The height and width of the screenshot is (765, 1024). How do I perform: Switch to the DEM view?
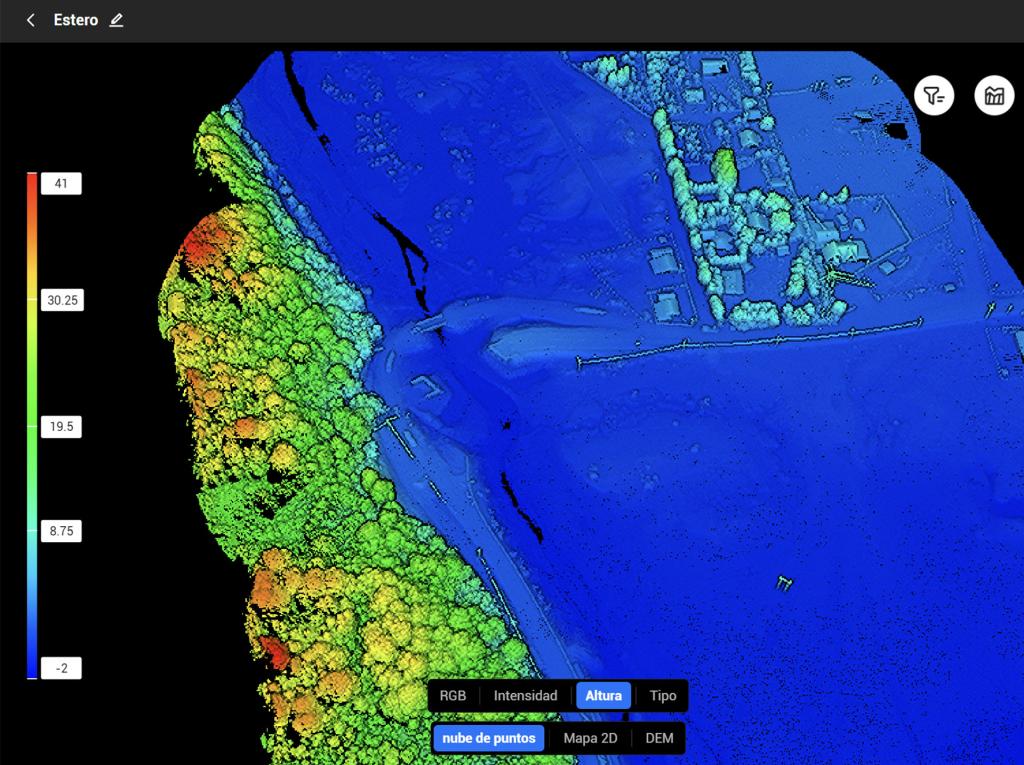coord(659,739)
